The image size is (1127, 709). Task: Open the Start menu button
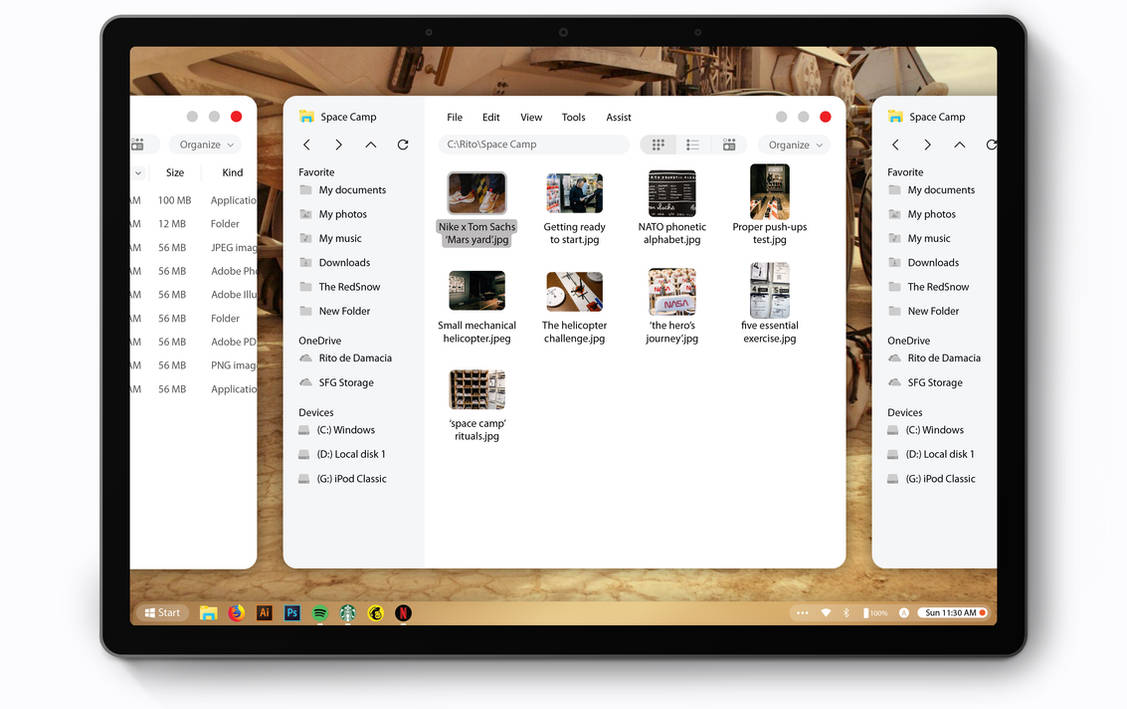coord(162,613)
